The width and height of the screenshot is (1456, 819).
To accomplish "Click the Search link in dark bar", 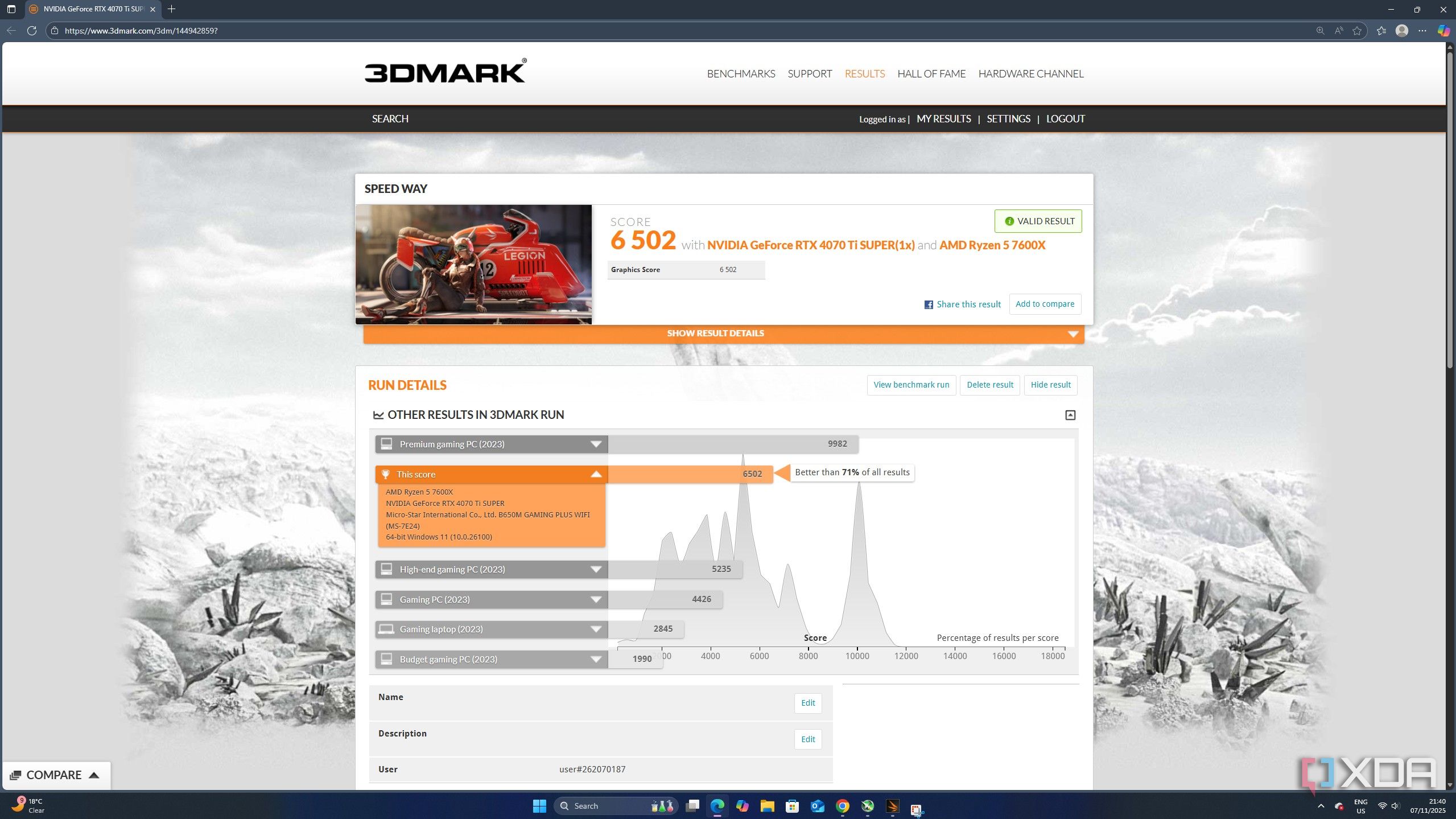I will point(390,119).
